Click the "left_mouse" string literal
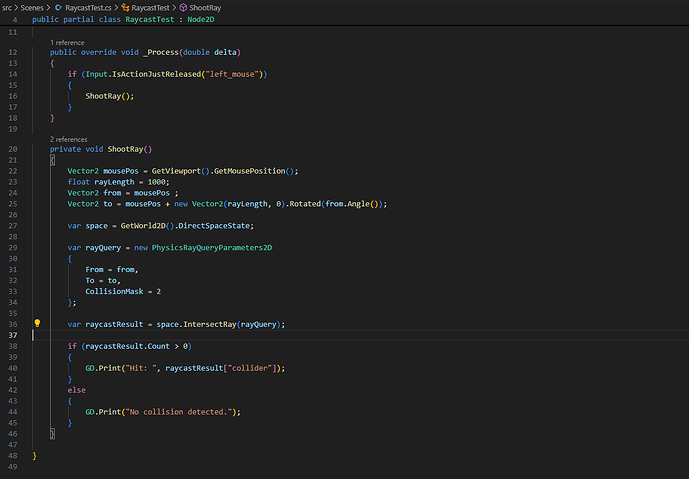This screenshot has width=689, height=479. click(x=232, y=74)
